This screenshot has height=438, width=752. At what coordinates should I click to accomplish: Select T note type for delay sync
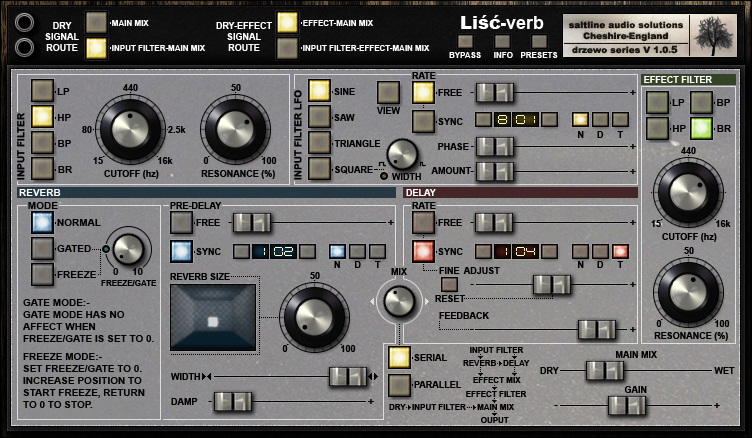tap(620, 251)
